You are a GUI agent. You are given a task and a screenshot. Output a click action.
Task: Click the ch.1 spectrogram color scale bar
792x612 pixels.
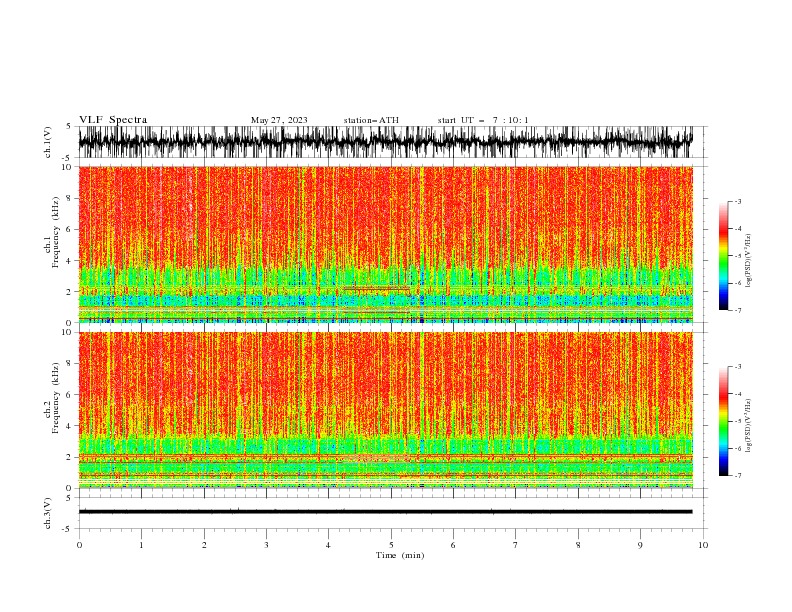[x=723, y=256]
